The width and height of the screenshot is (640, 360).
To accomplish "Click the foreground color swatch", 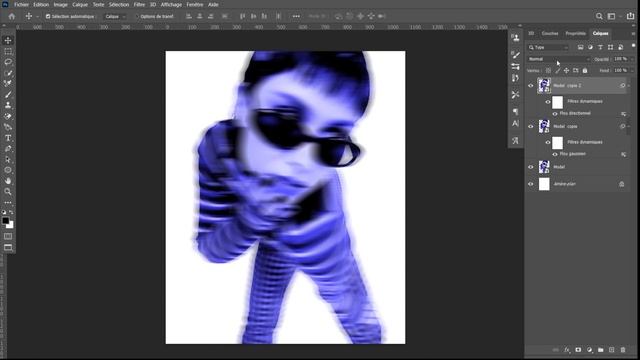I will click(x=5, y=221).
